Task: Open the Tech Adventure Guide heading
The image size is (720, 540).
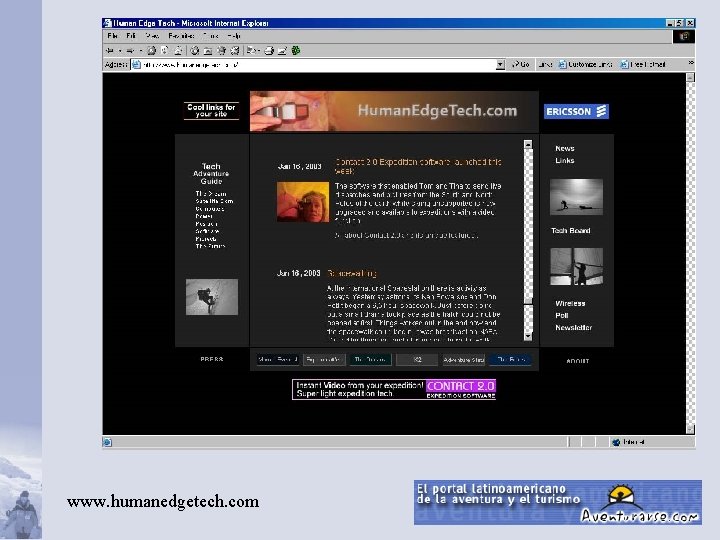Action: [211, 174]
